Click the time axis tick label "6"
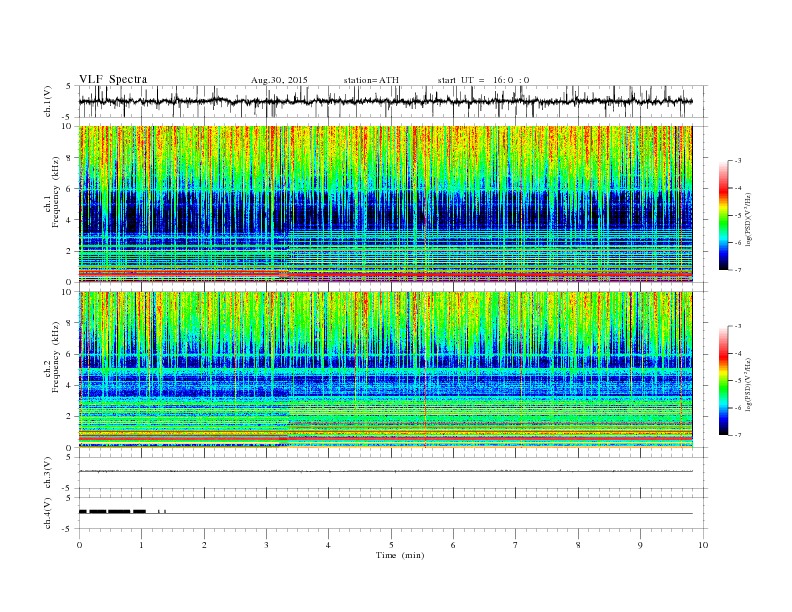792x612 pixels. 454,545
